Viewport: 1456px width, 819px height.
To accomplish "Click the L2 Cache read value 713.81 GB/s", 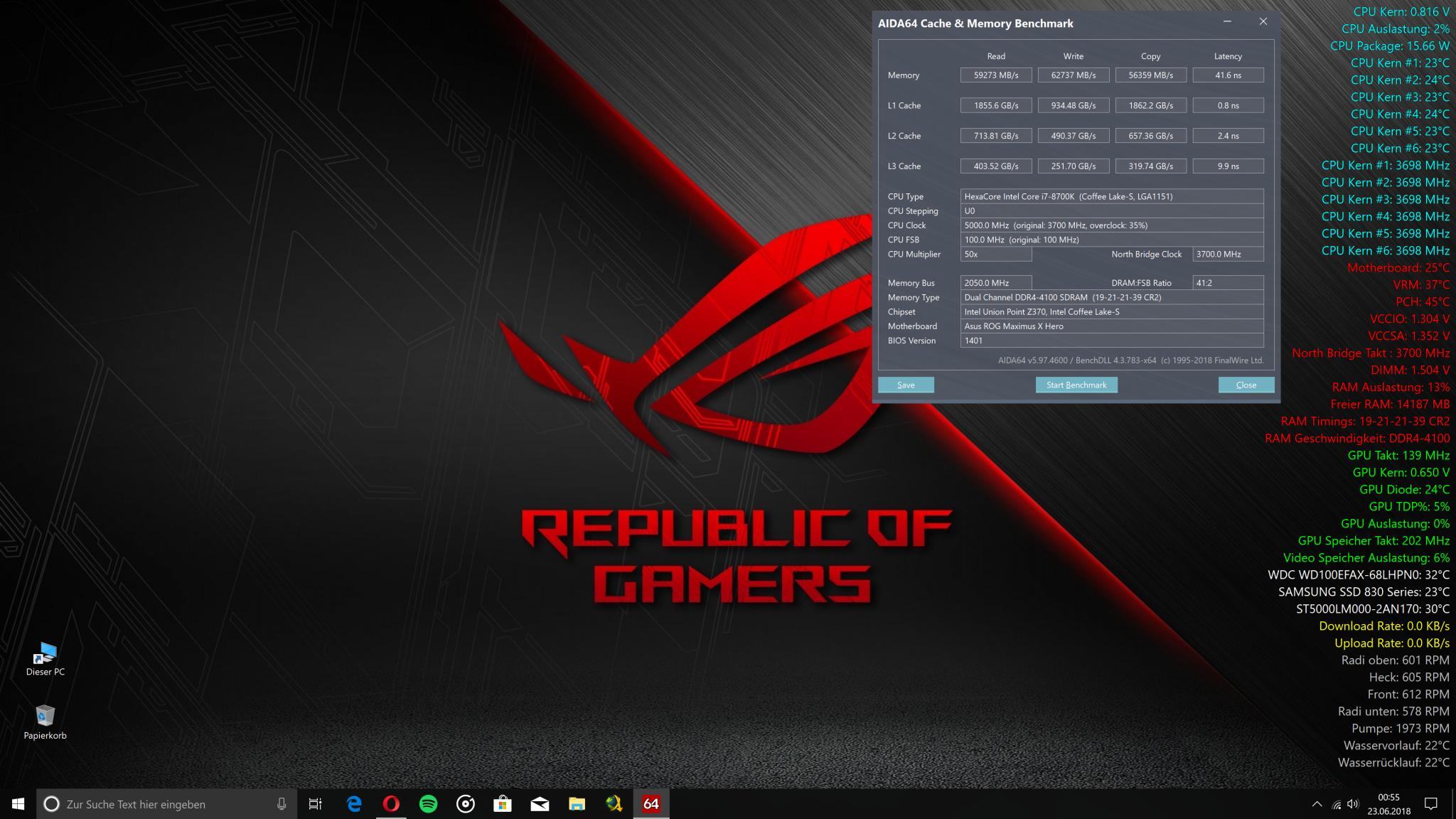I will 996,136.
